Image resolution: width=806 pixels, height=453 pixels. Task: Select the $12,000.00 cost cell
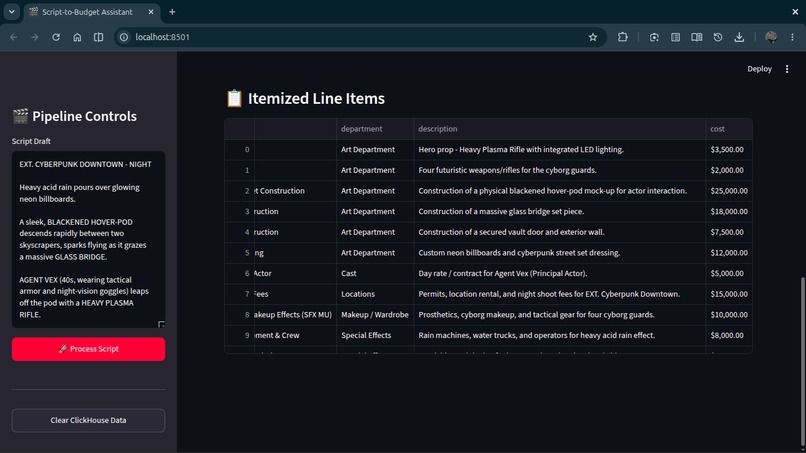pos(729,252)
